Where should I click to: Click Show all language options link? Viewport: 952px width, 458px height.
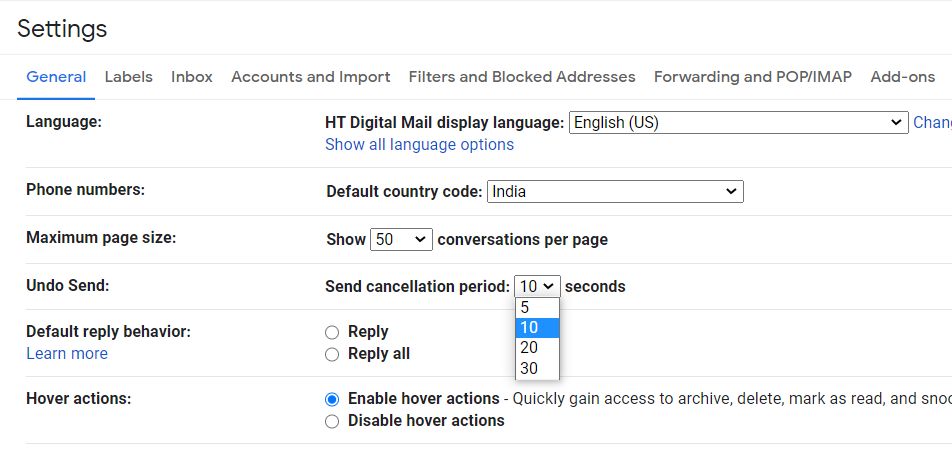420,145
